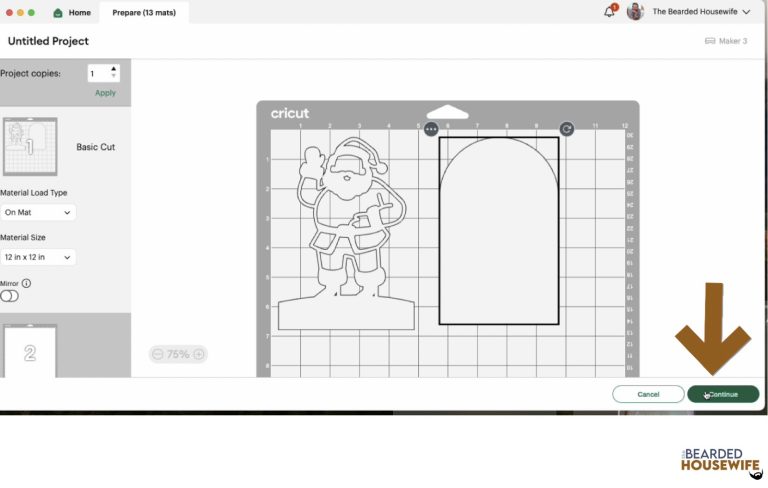The width and height of the screenshot is (768, 488).
Task: Click the Cancel button
Action: (x=648, y=394)
